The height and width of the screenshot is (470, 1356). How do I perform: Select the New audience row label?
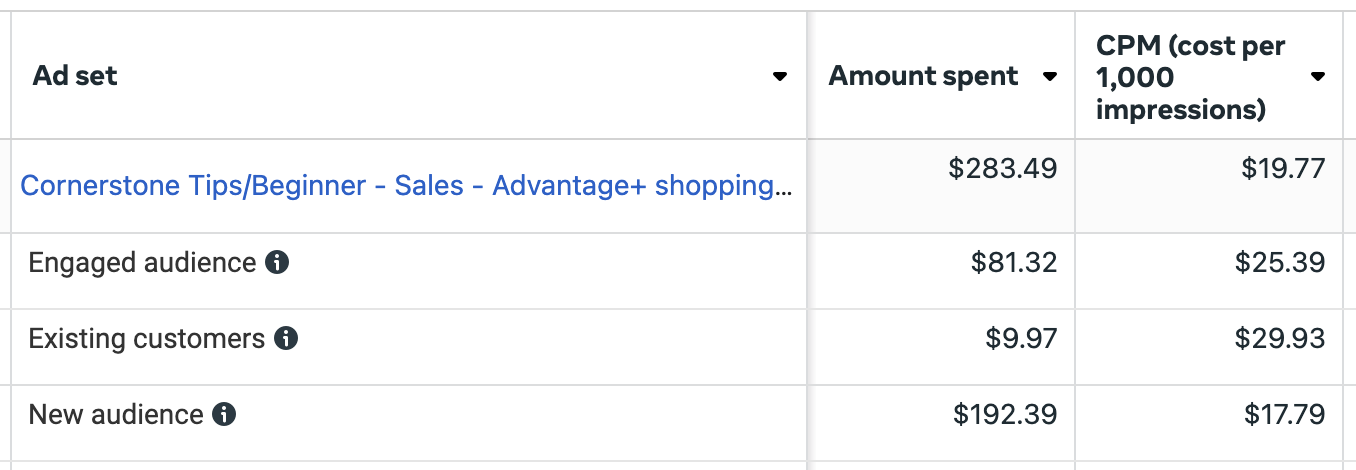116,414
